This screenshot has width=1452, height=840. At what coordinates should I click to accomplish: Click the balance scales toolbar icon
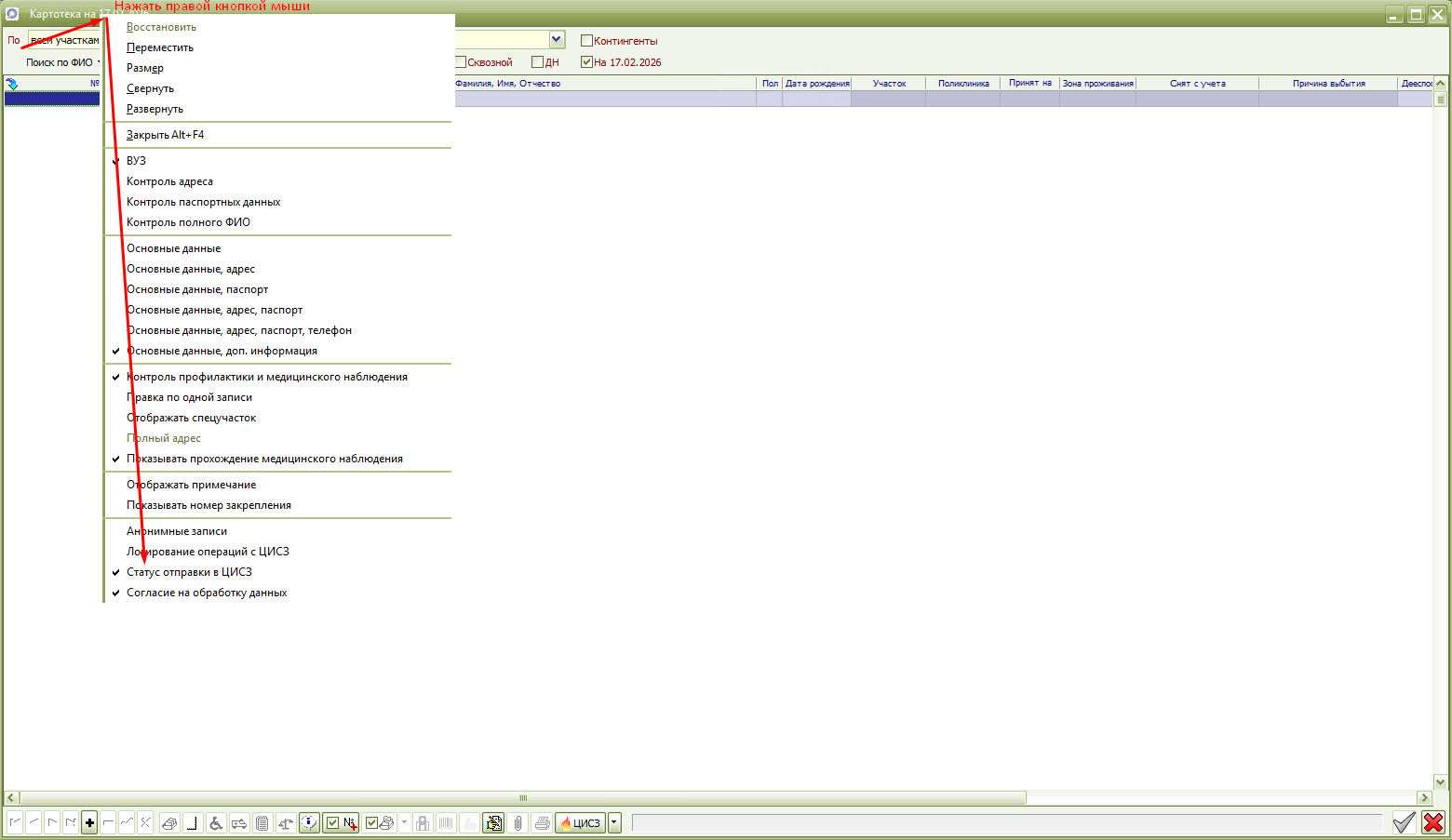point(286,823)
